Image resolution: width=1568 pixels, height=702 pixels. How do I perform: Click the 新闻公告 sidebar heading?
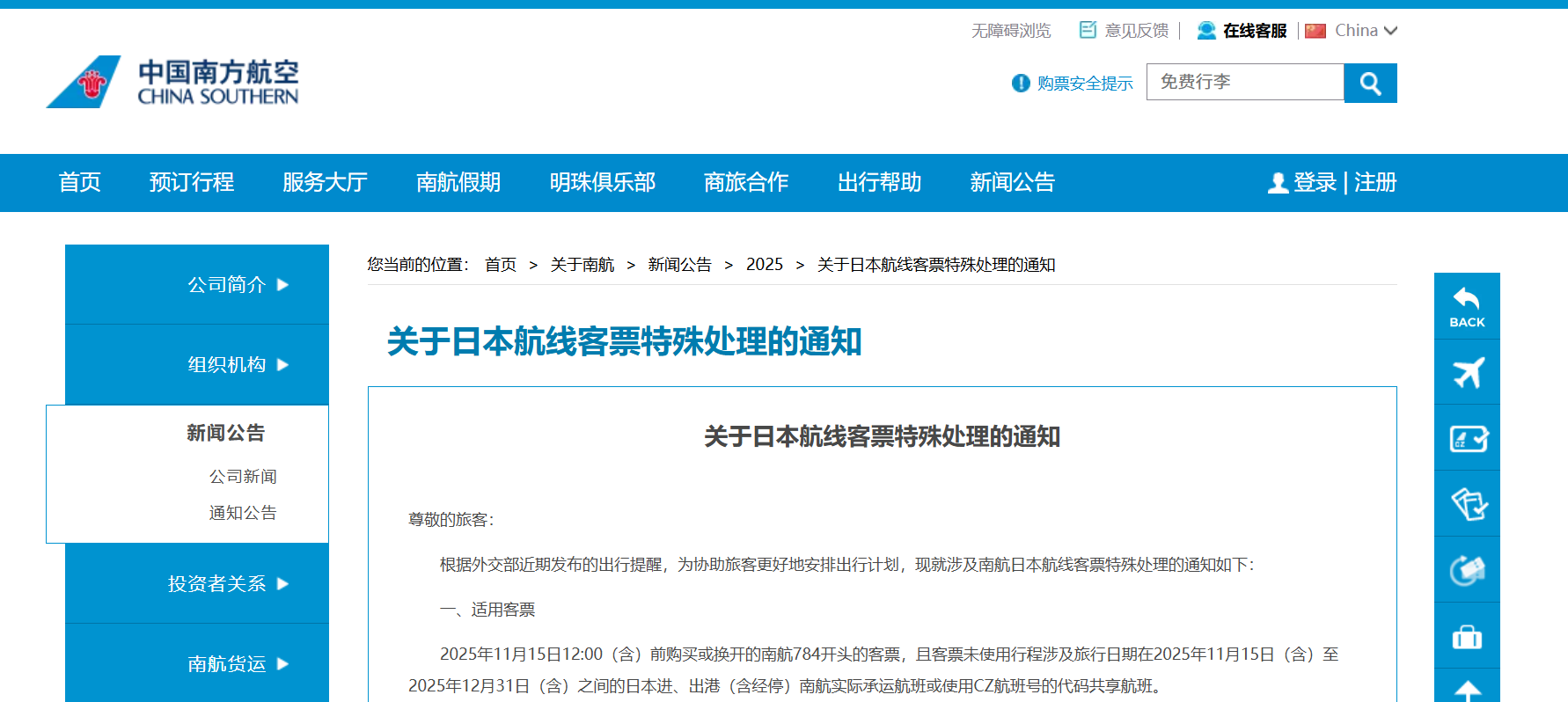coord(225,433)
